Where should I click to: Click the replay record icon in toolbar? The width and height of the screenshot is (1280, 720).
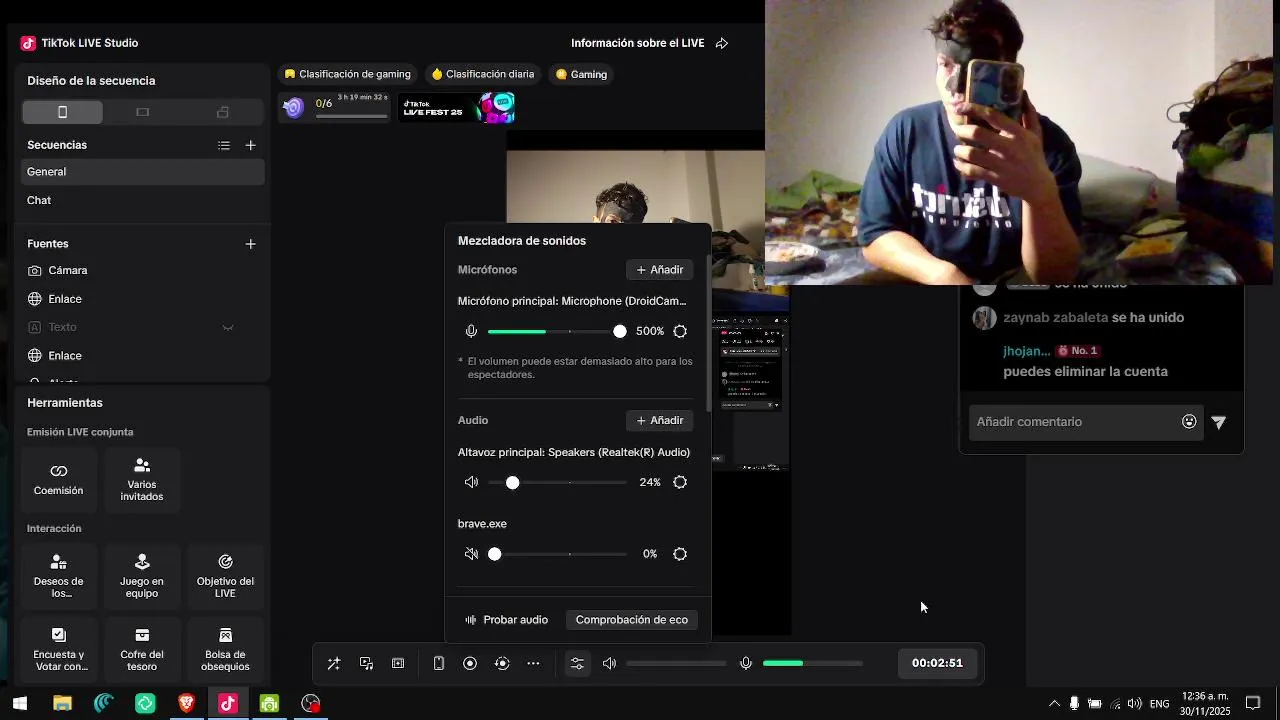click(502, 664)
